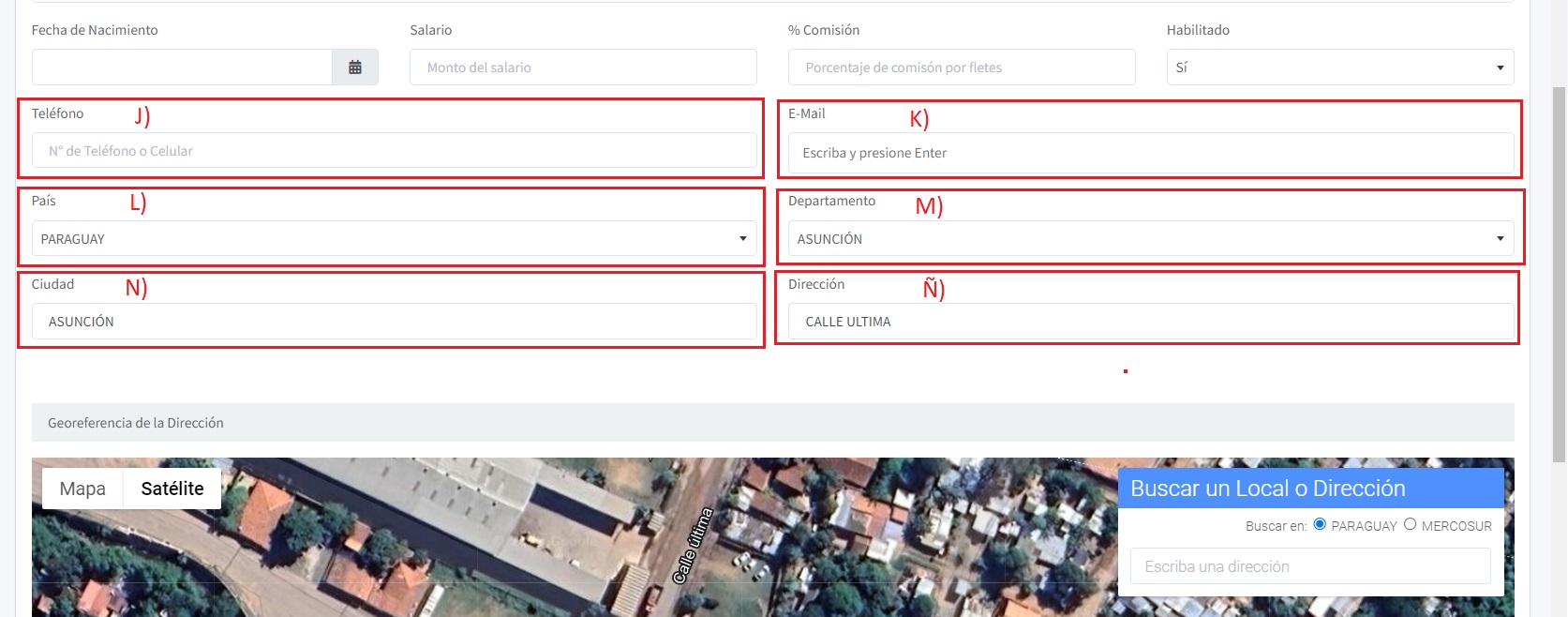
Task: Click the % Comisión percentage field
Action: [961, 68]
